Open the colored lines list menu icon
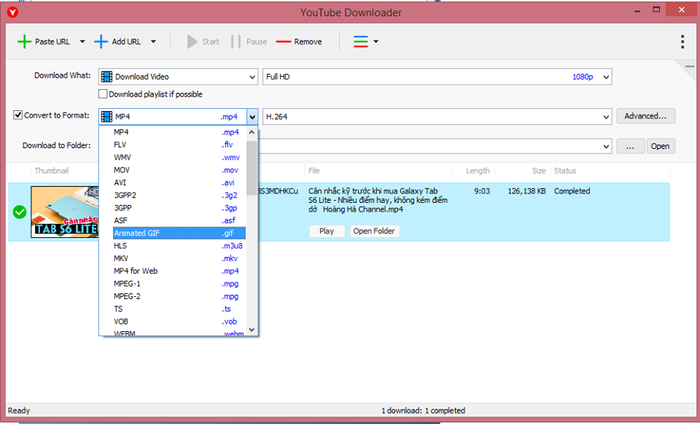Viewport: 700px width, 424px height. click(x=361, y=42)
